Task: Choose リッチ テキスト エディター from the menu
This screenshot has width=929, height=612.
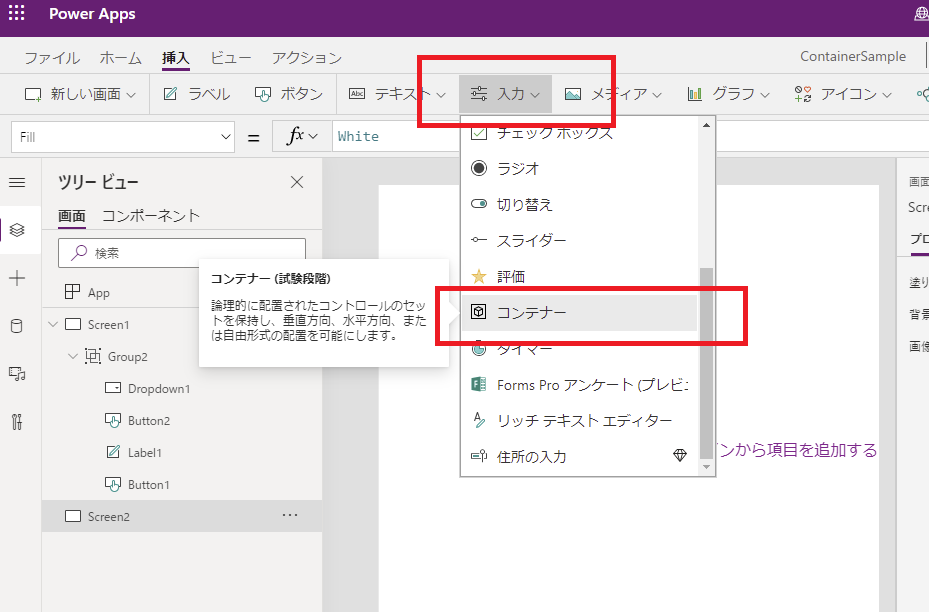Action: 579,421
